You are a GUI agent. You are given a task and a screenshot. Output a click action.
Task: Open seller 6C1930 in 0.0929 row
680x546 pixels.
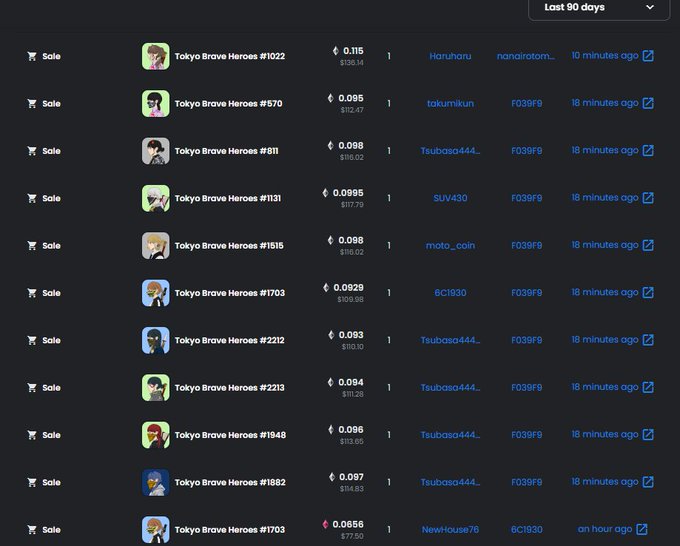450,293
